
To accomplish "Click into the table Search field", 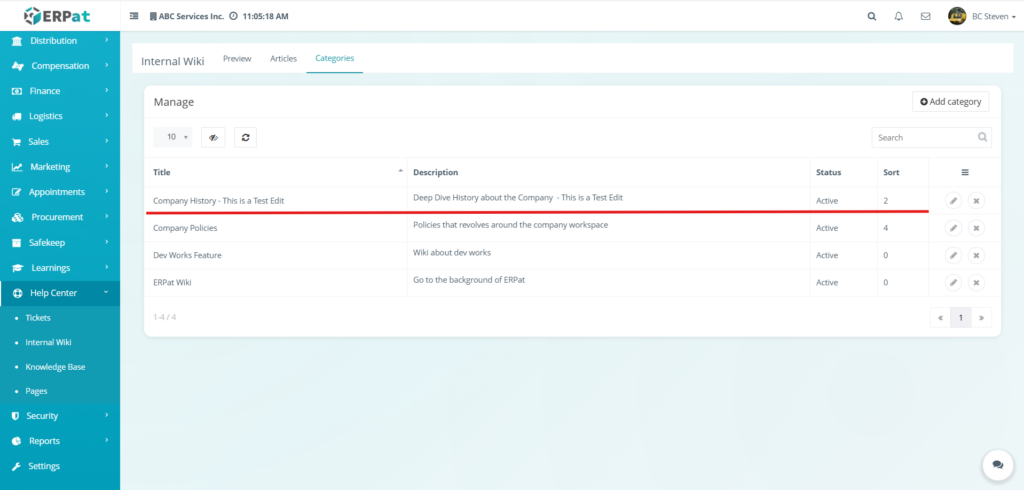I will [922, 137].
